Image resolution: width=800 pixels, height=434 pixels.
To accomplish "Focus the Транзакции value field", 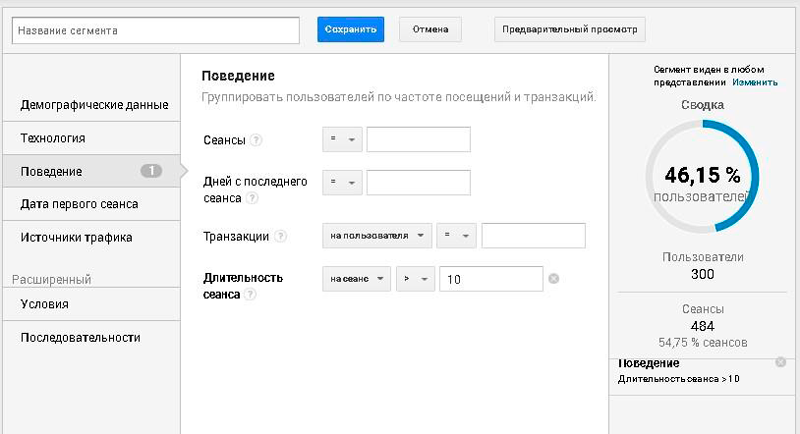I will [533, 236].
